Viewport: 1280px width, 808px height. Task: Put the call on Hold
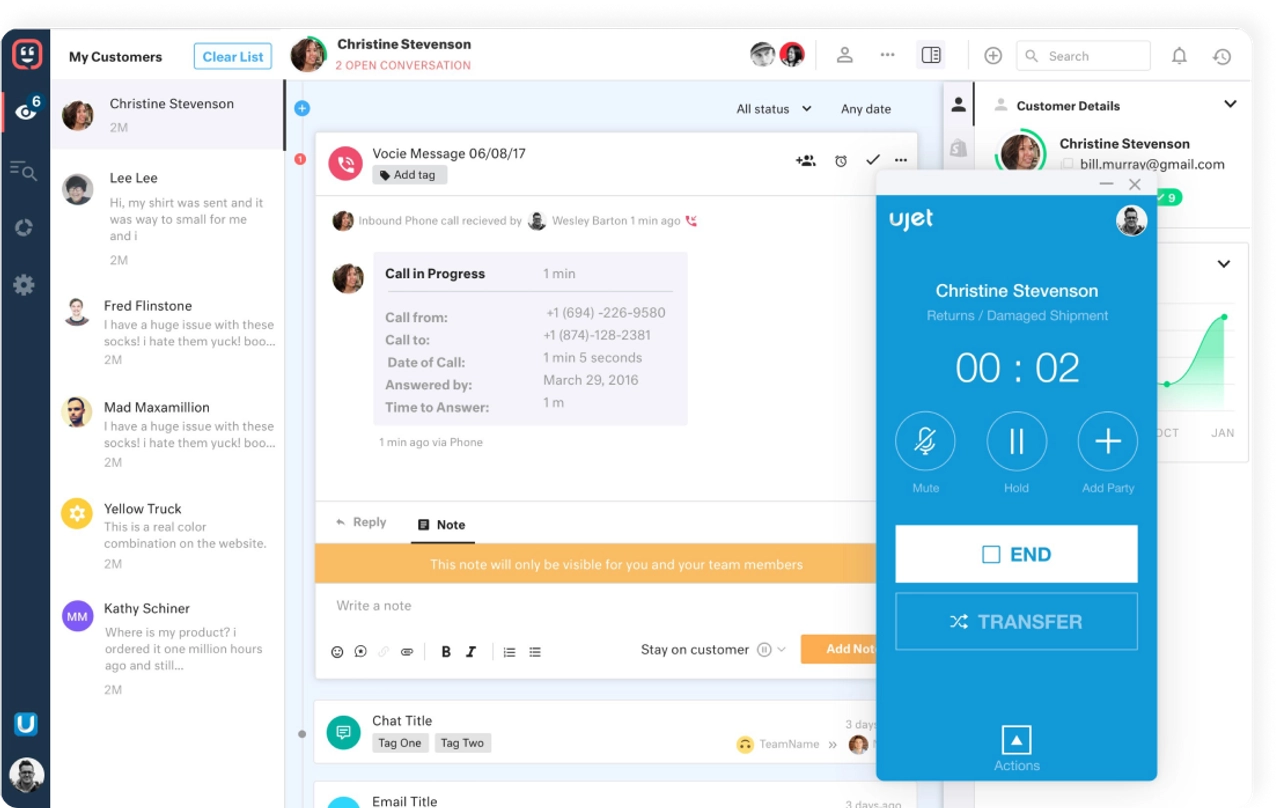click(1016, 441)
